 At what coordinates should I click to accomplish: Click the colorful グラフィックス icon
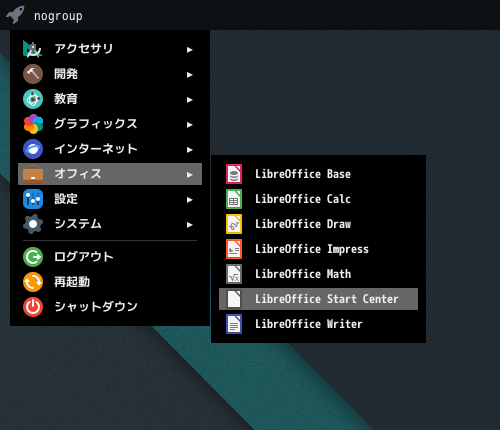[33, 124]
